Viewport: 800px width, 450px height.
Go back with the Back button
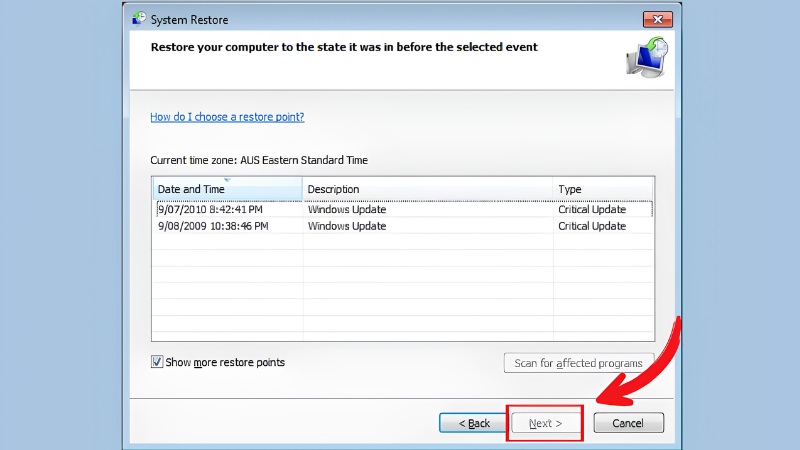pos(473,423)
